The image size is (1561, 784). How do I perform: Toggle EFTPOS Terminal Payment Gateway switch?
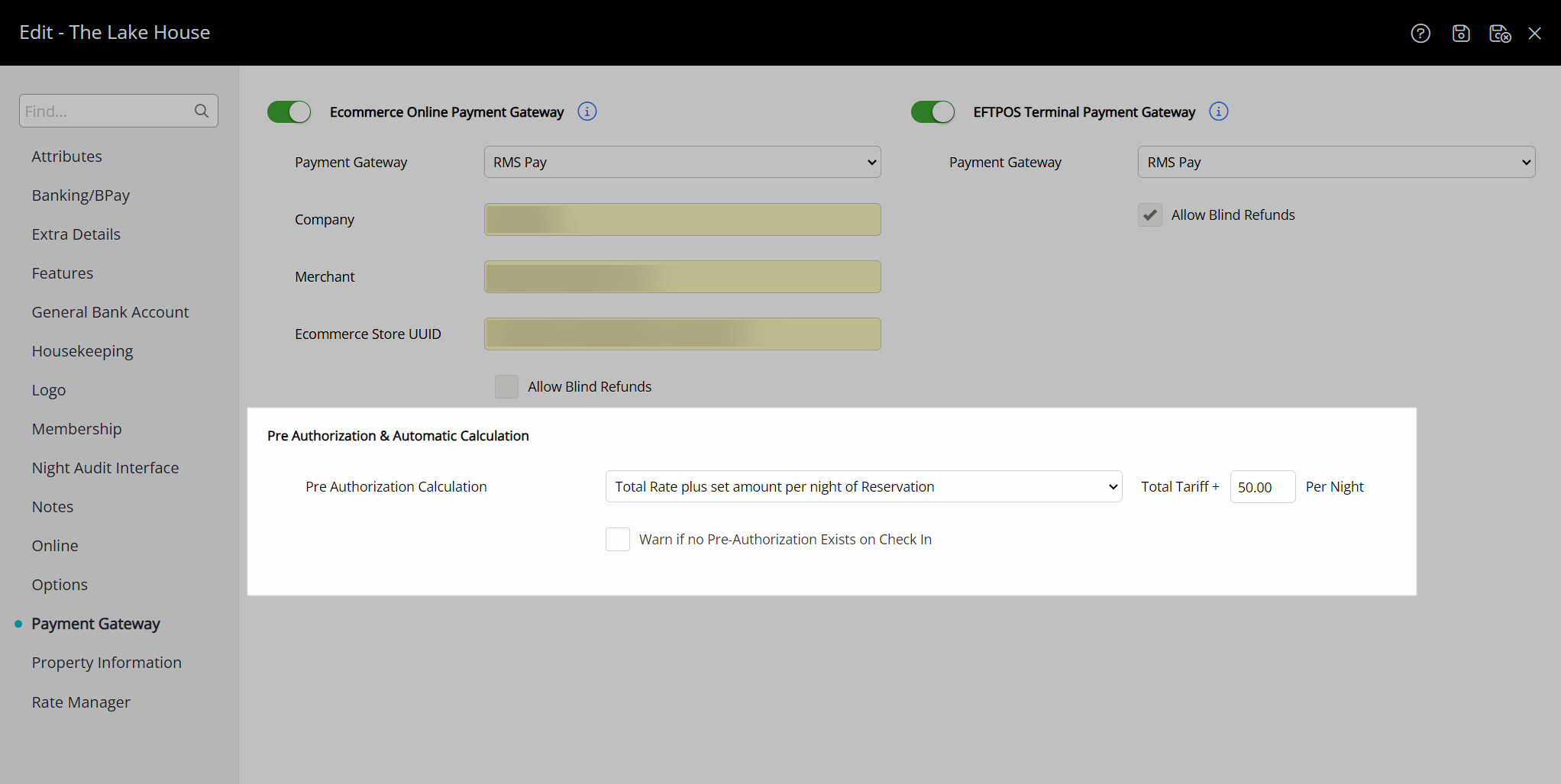point(932,111)
